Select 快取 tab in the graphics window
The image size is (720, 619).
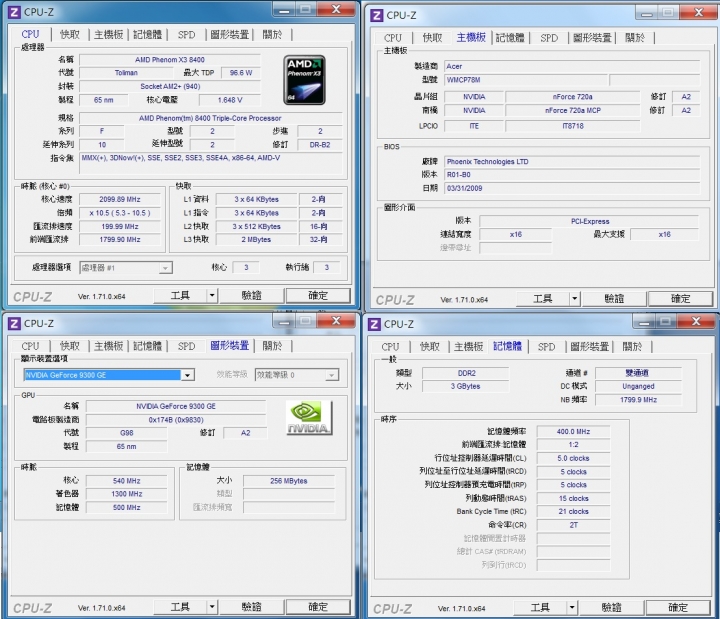pos(70,346)
